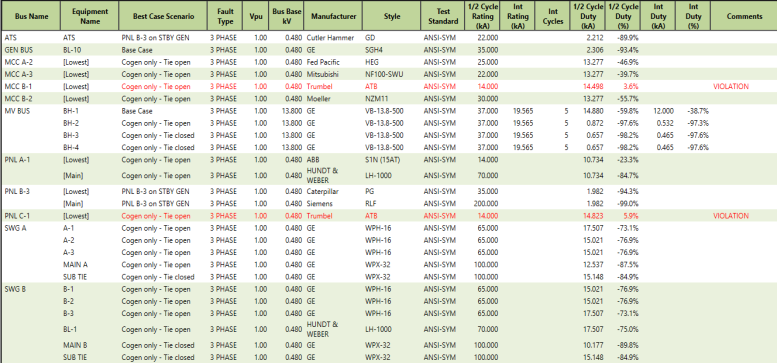Click equipment BH-1 under MV BUS
Screen dimensions: 777x363
click(69, 111)
